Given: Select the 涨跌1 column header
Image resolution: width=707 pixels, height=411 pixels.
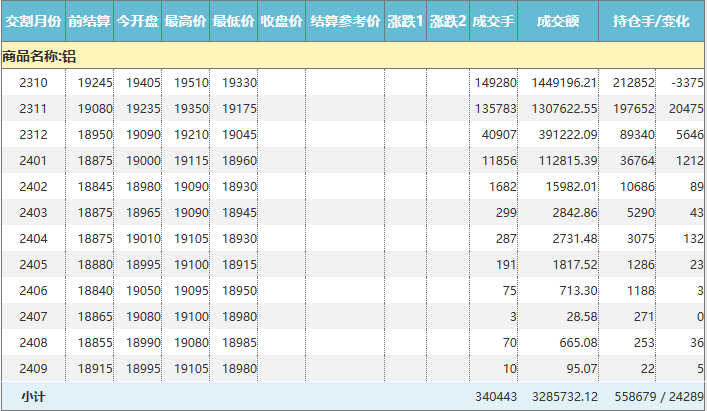Looking at the screenshot, I should pos(405,21).
